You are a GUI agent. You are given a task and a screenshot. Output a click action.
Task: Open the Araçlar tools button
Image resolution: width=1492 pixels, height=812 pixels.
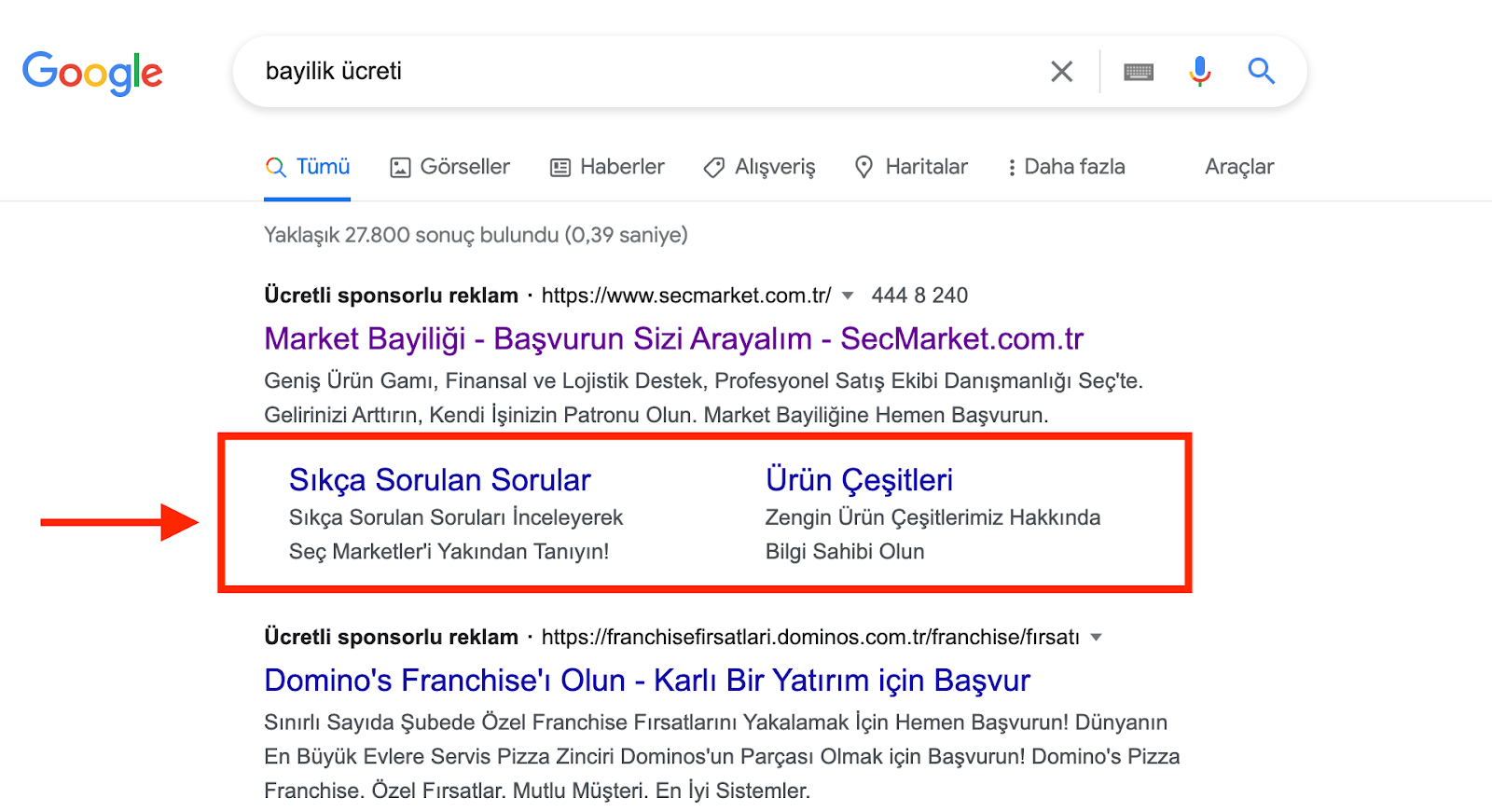click(1239, 167)
